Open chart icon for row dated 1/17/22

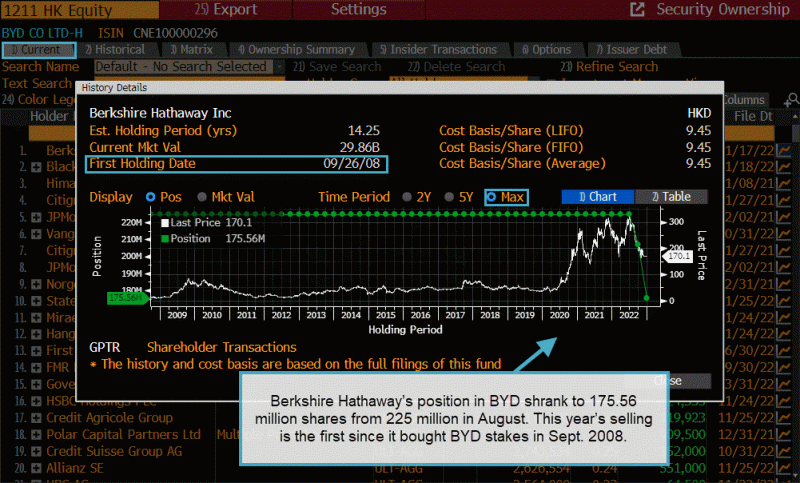(x=784, y=150)
